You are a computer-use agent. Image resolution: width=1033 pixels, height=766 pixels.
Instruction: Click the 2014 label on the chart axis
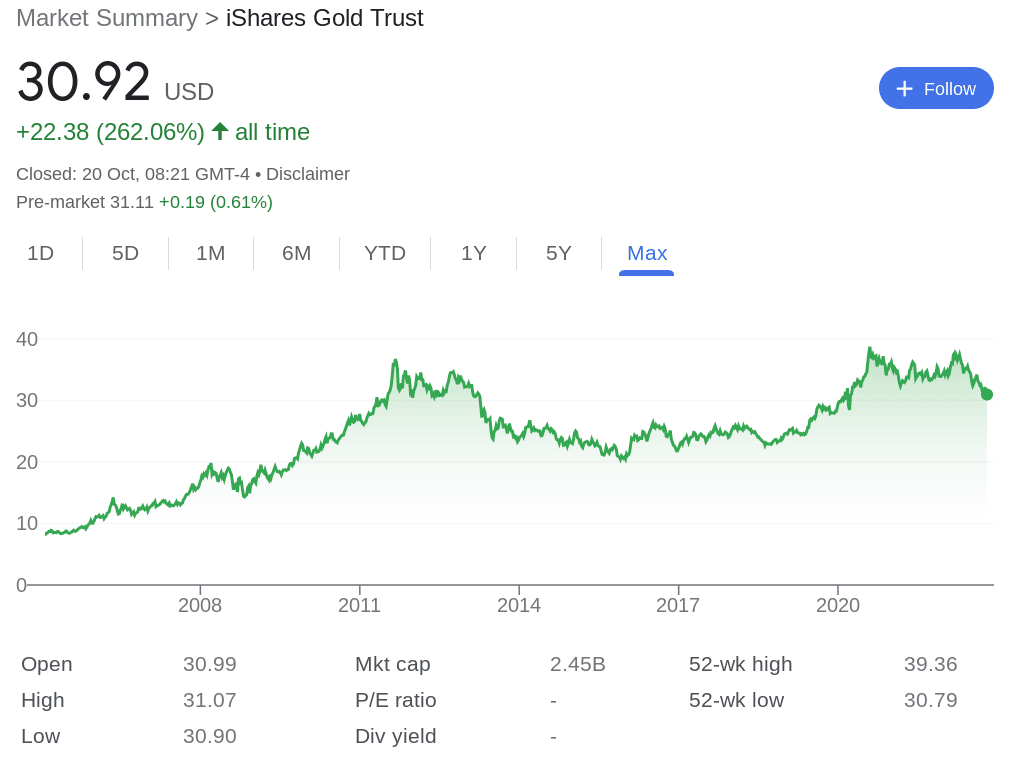click(x=518, y=605)
